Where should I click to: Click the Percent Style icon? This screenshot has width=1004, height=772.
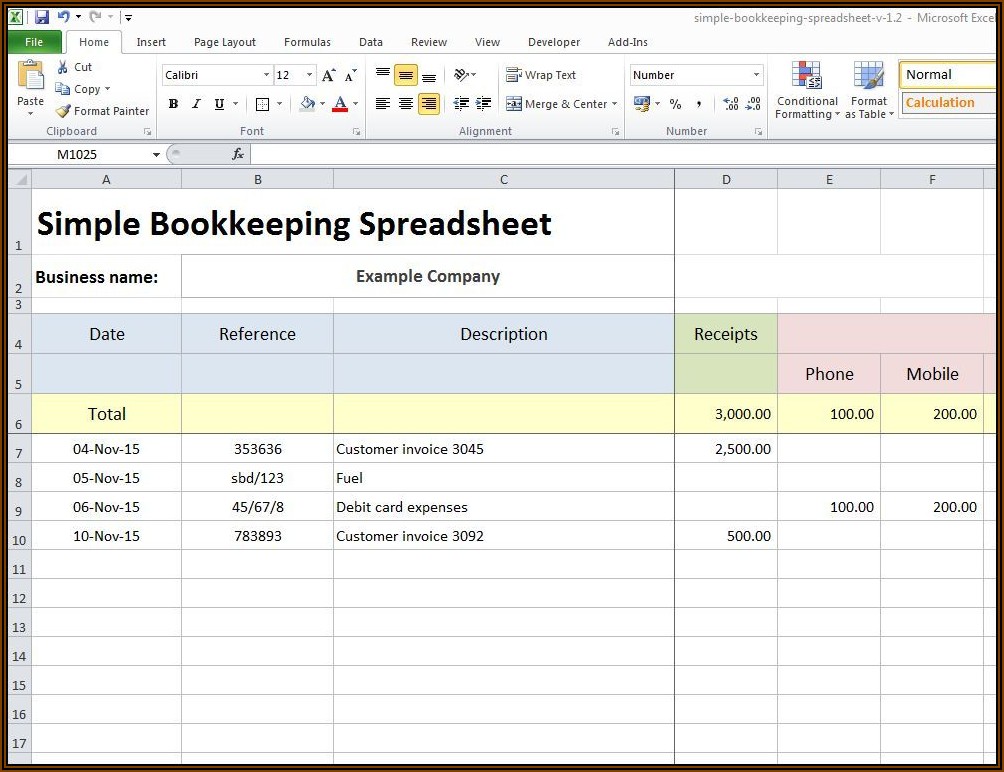click(x=675, y=104)
